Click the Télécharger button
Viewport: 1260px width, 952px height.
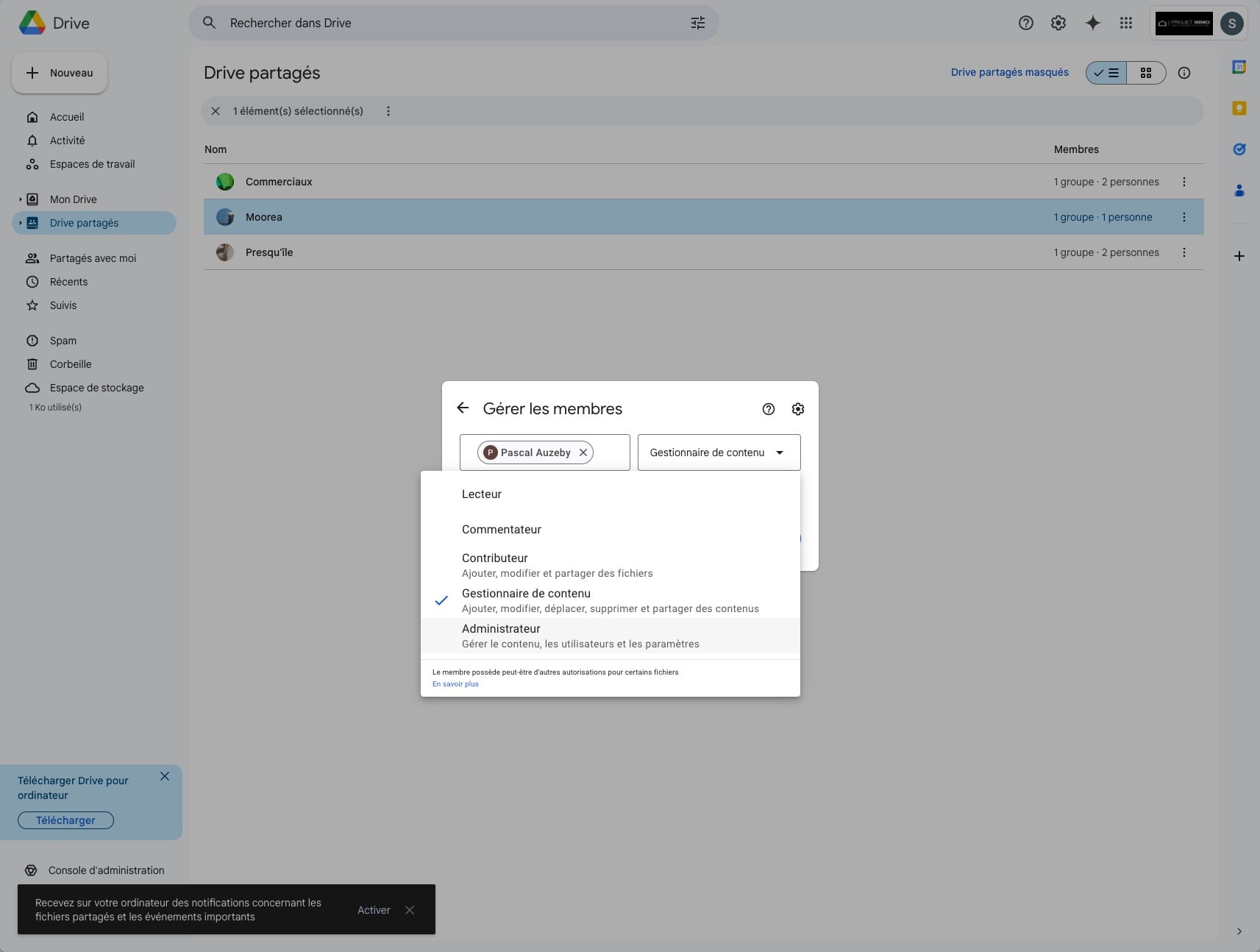[65, 820]
